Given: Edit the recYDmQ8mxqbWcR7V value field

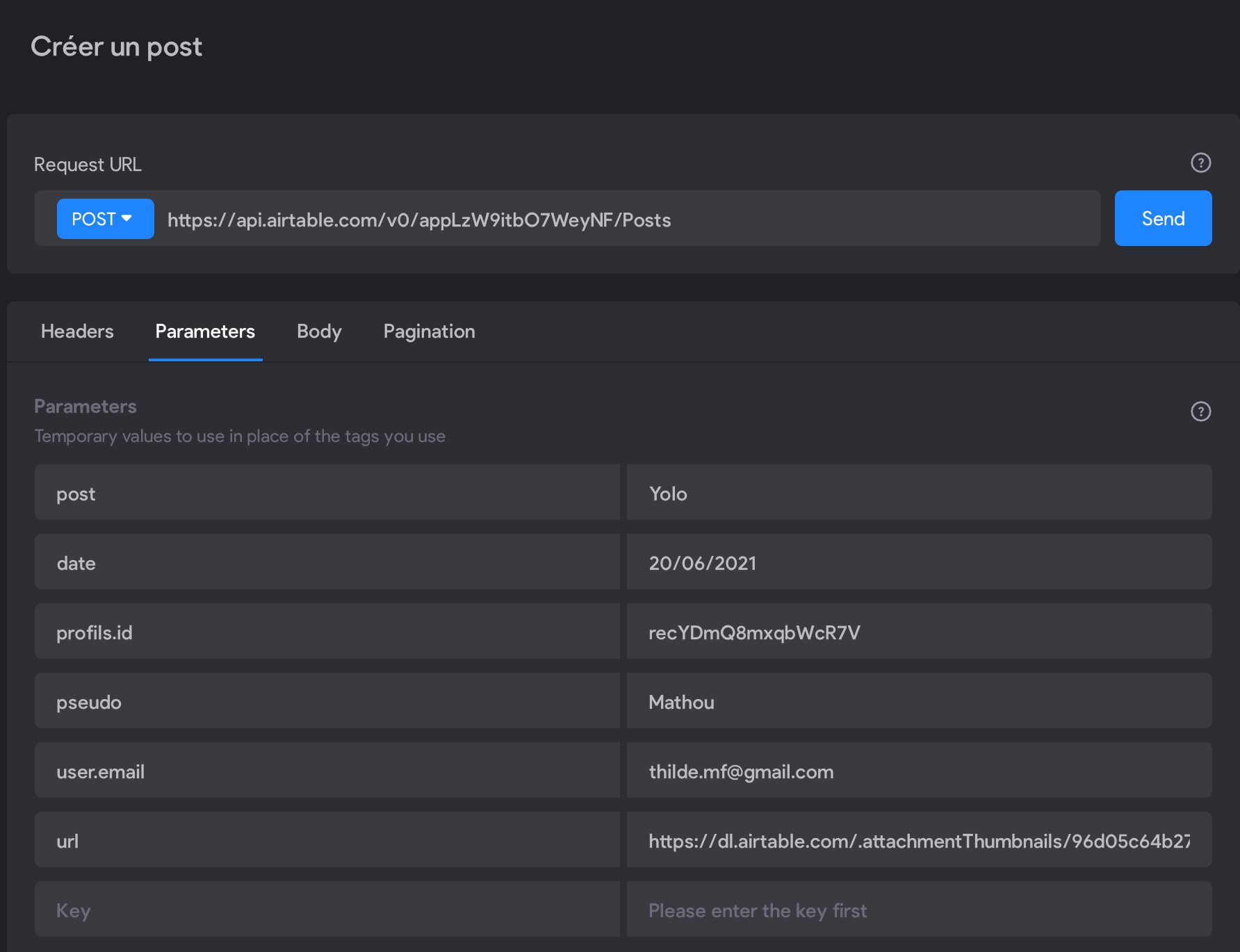Looking at the screenshot, I should coord(919,632).
